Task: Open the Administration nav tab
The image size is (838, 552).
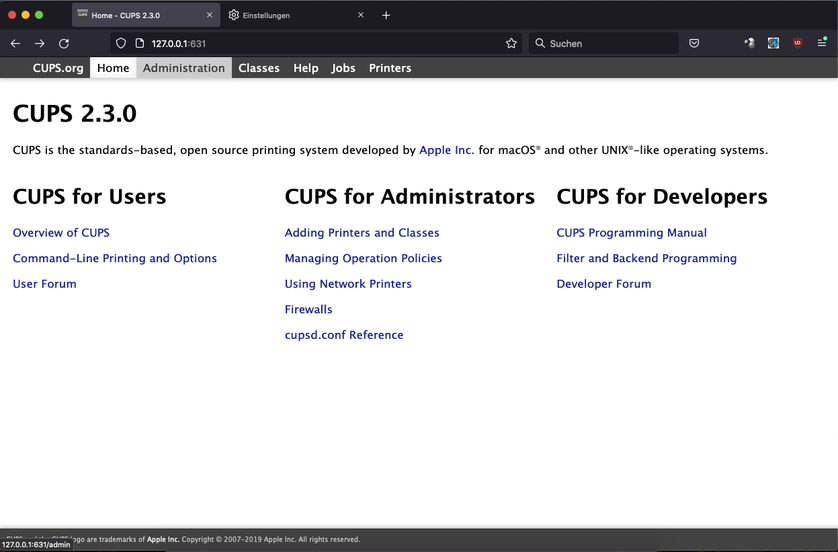Action: click(184, 68)
